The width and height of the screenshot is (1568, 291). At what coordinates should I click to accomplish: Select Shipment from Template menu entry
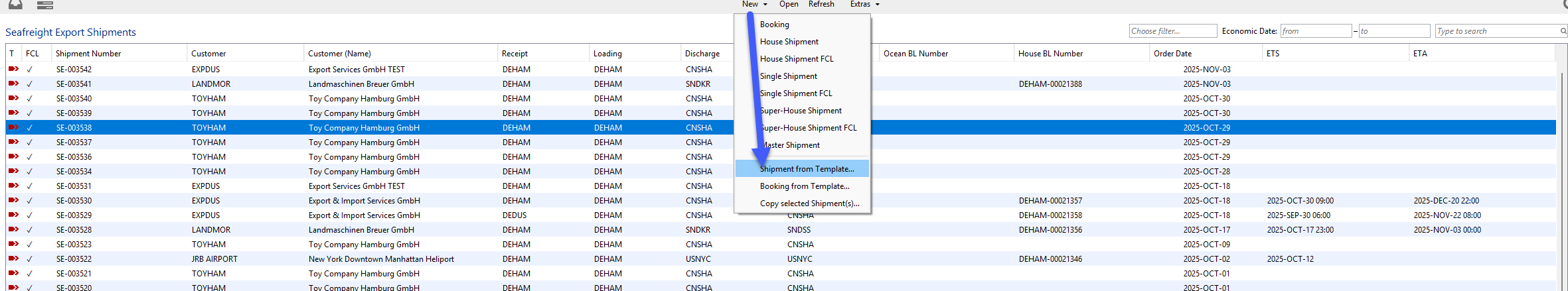coord(807,169)
